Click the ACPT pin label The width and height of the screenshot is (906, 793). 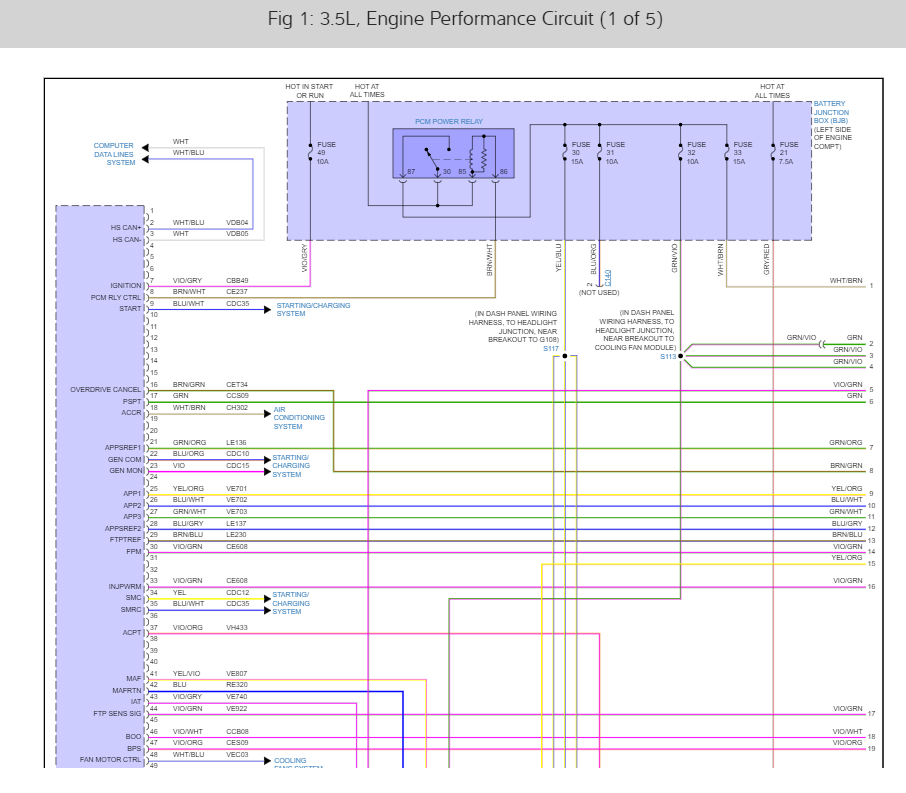click(132, 633)
